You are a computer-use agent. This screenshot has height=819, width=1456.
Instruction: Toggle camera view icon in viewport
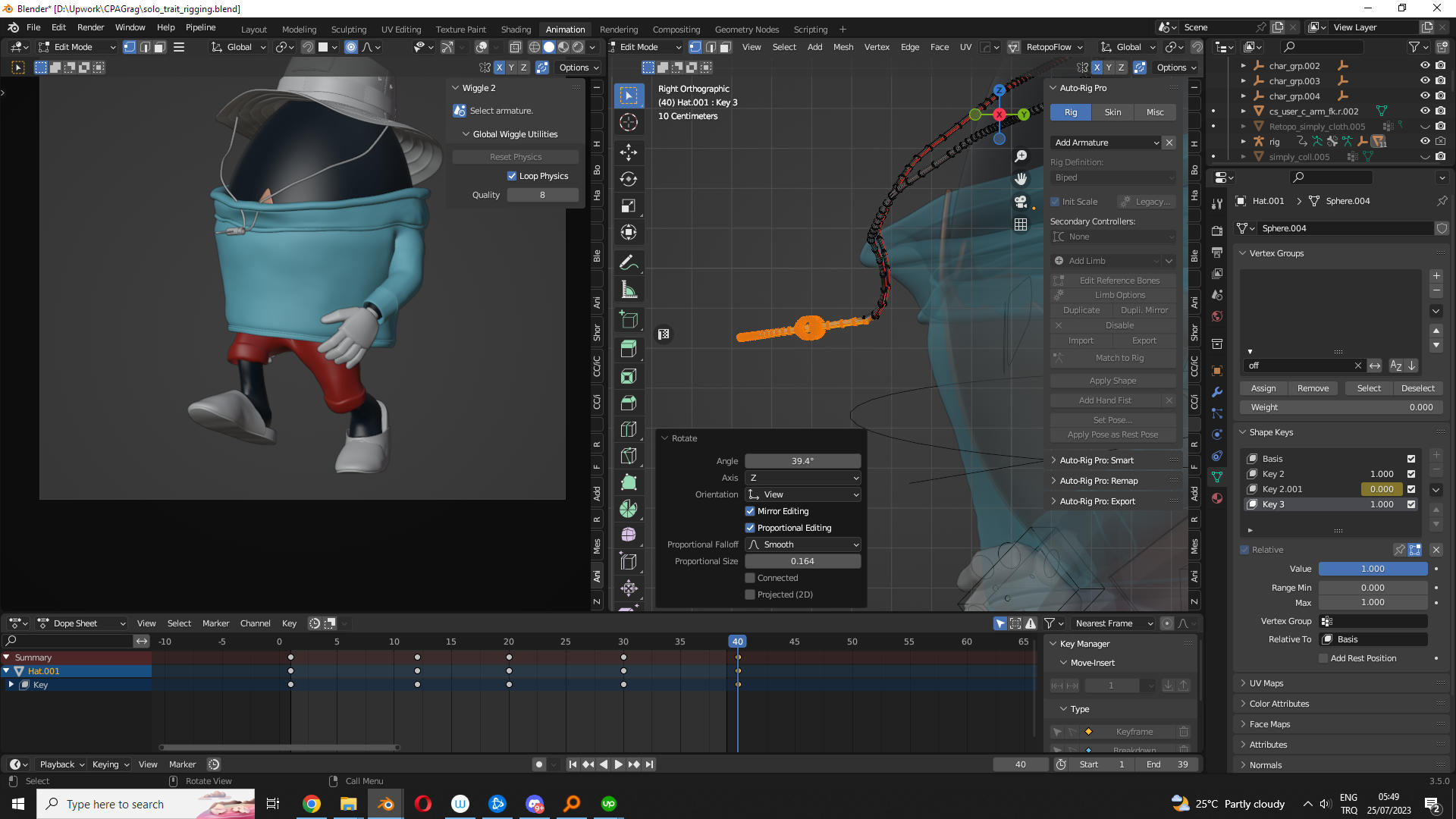(x=1021, y=202)
